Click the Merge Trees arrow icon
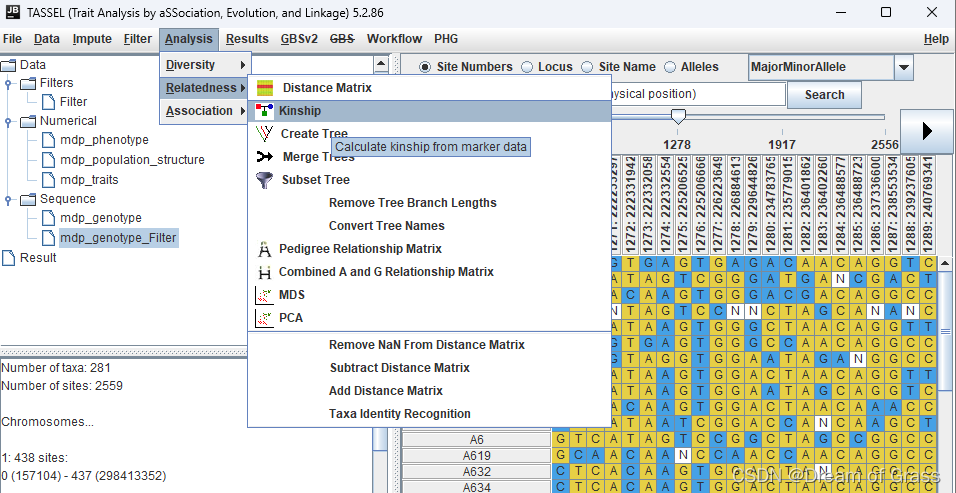 (265, 157)
